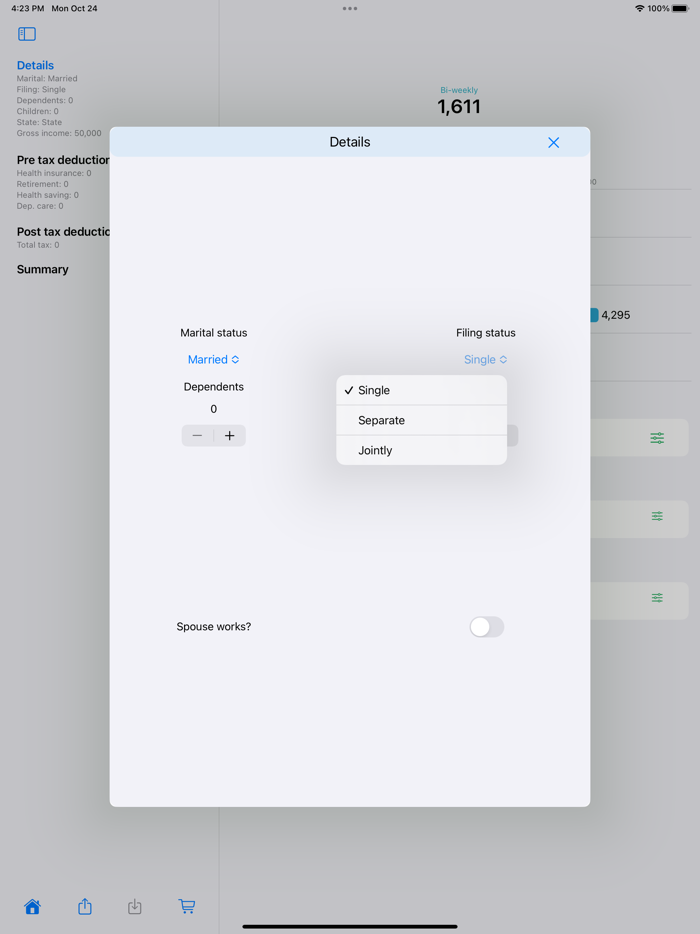Decrease Dependents with the minus button
Image resolution: width=700 pixels, height=934 pixels.
tap(197, 435)
